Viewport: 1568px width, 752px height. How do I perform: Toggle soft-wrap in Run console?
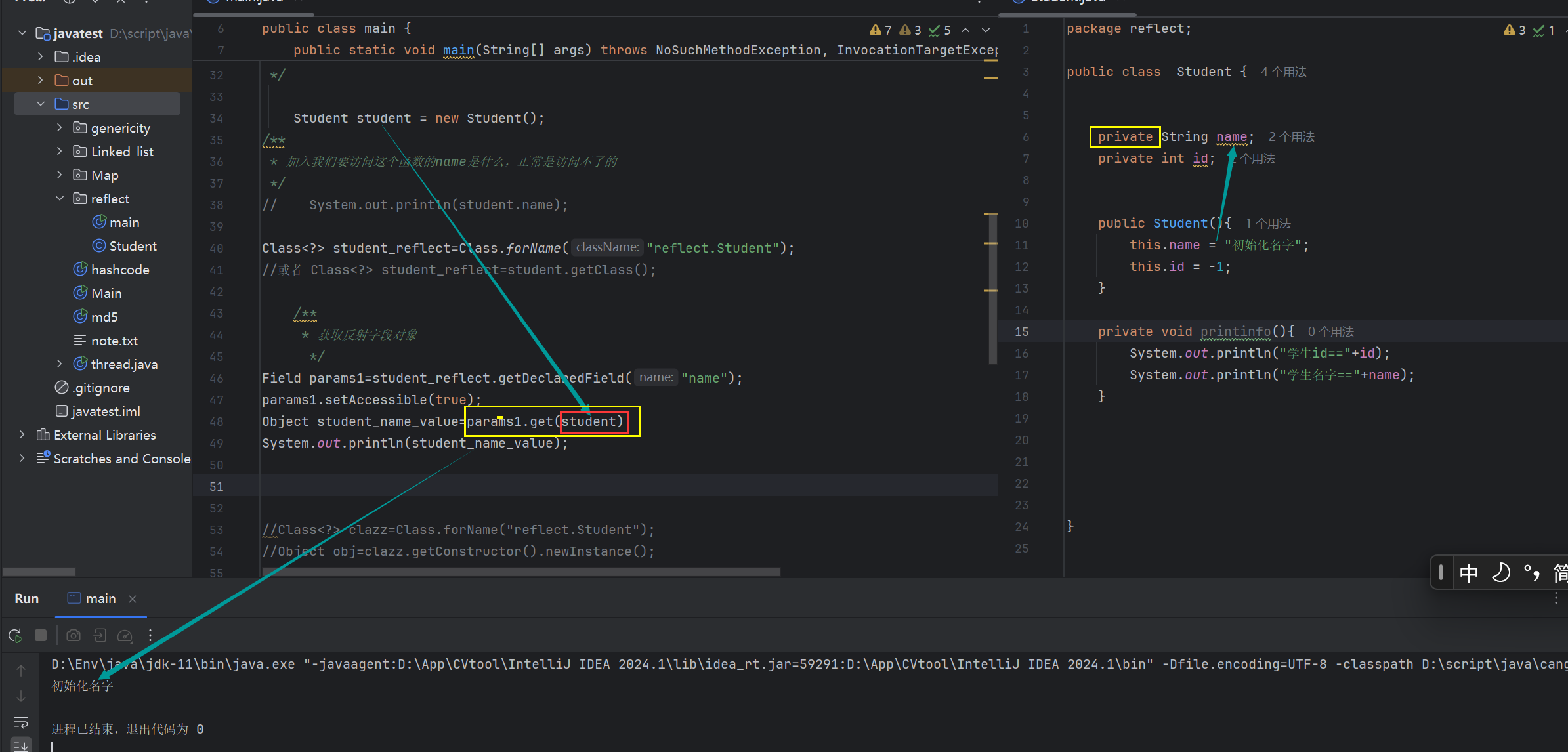(21, 722)
